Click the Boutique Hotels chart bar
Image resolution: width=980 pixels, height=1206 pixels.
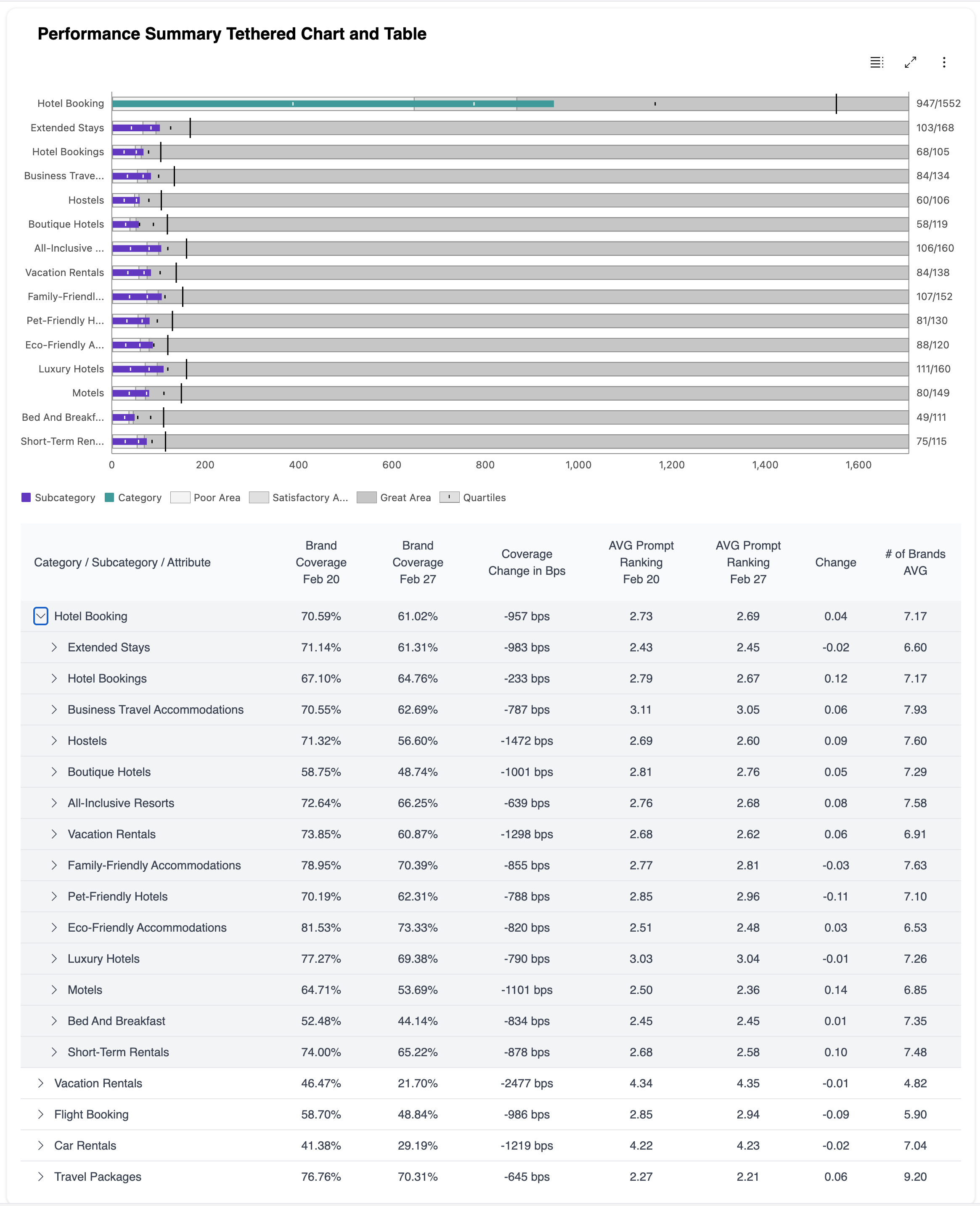tap(126, 224)
